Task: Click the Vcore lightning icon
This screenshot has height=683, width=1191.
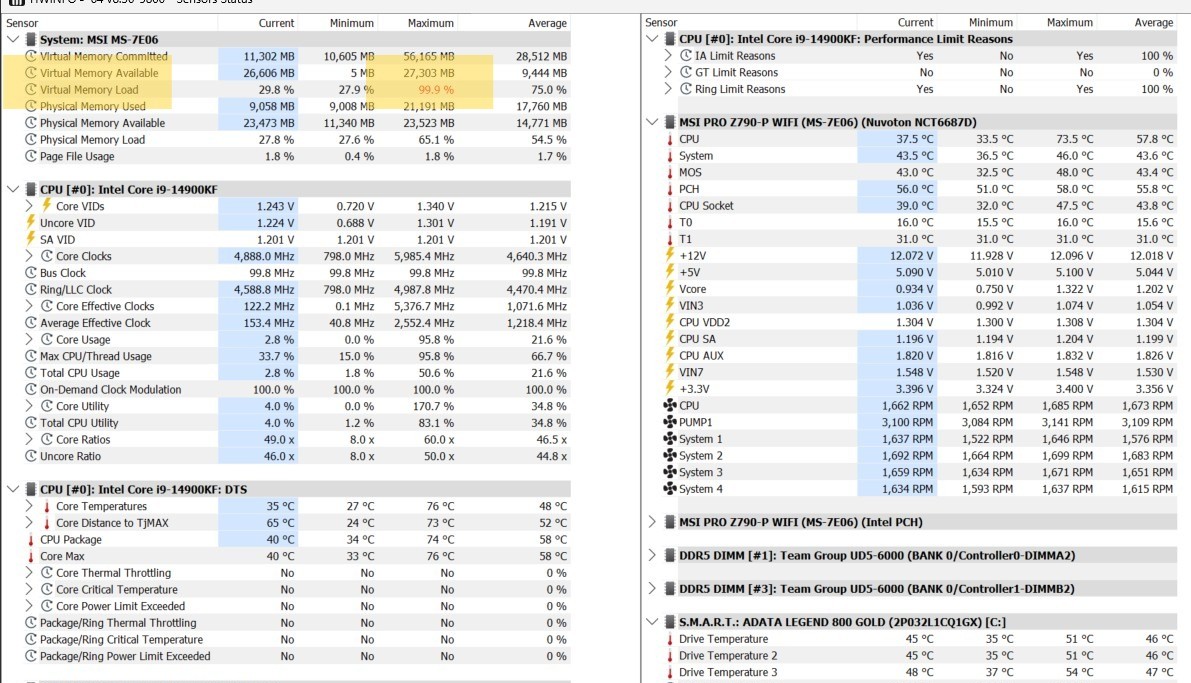Action: click(670, 289)
